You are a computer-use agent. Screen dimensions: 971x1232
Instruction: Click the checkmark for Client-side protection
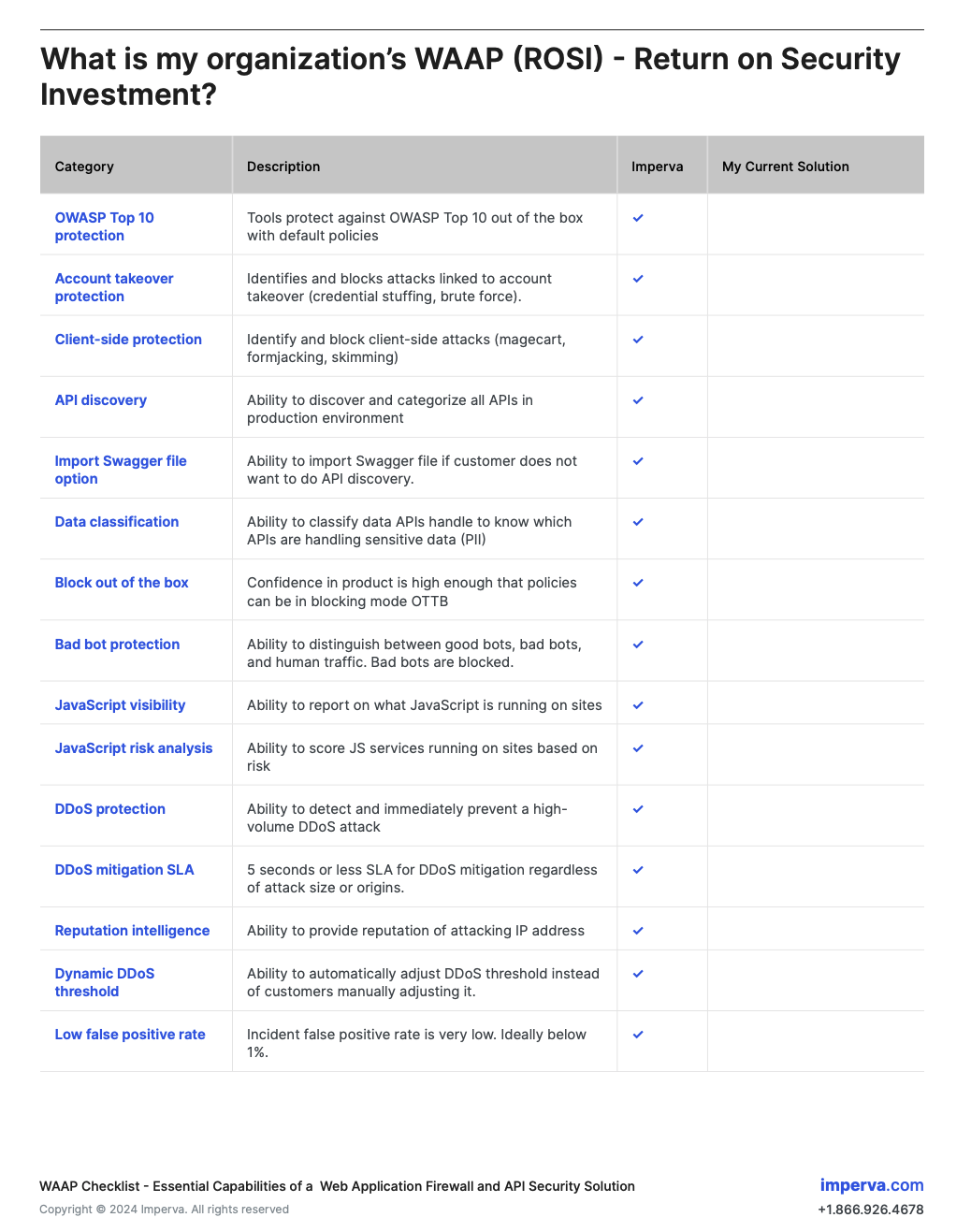tap(638, 340)
